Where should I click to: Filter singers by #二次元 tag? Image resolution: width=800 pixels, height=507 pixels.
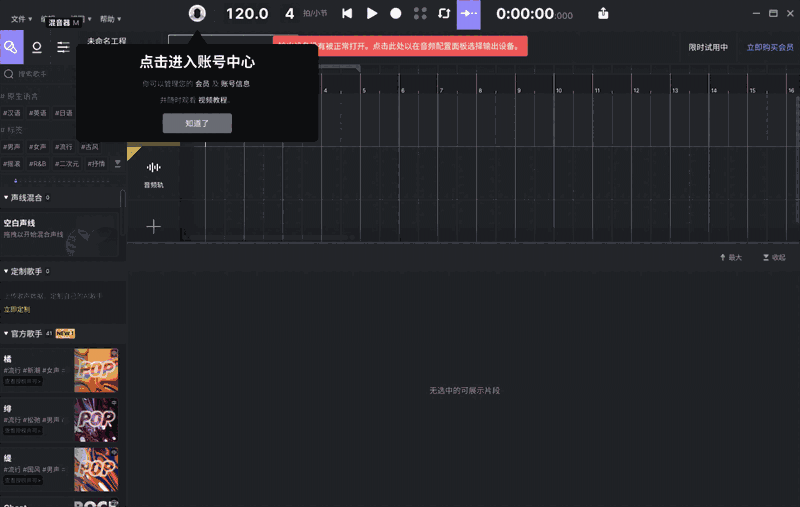[x=67, y=164]
